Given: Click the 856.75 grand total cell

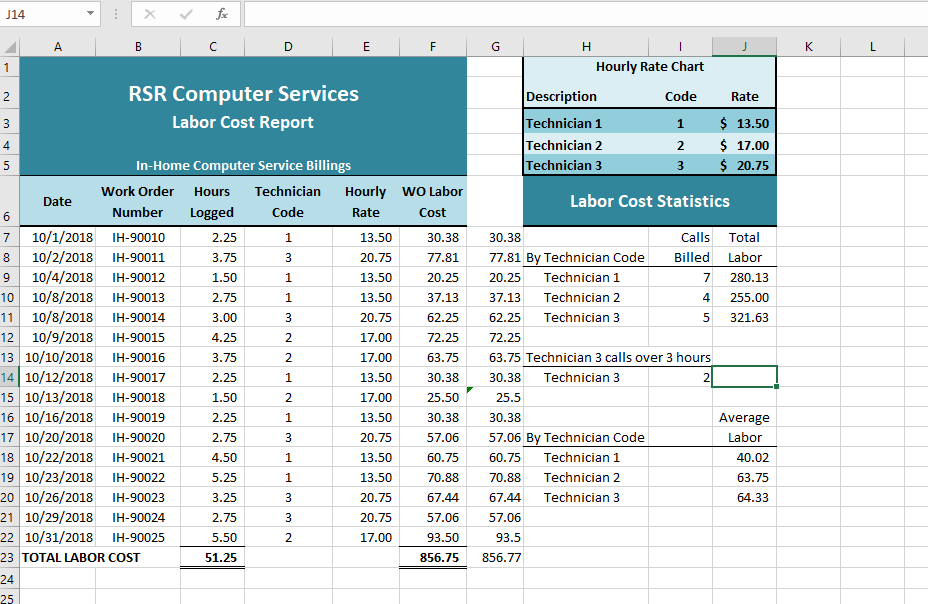Looking at the screenshot, I should tap(433, 557).
